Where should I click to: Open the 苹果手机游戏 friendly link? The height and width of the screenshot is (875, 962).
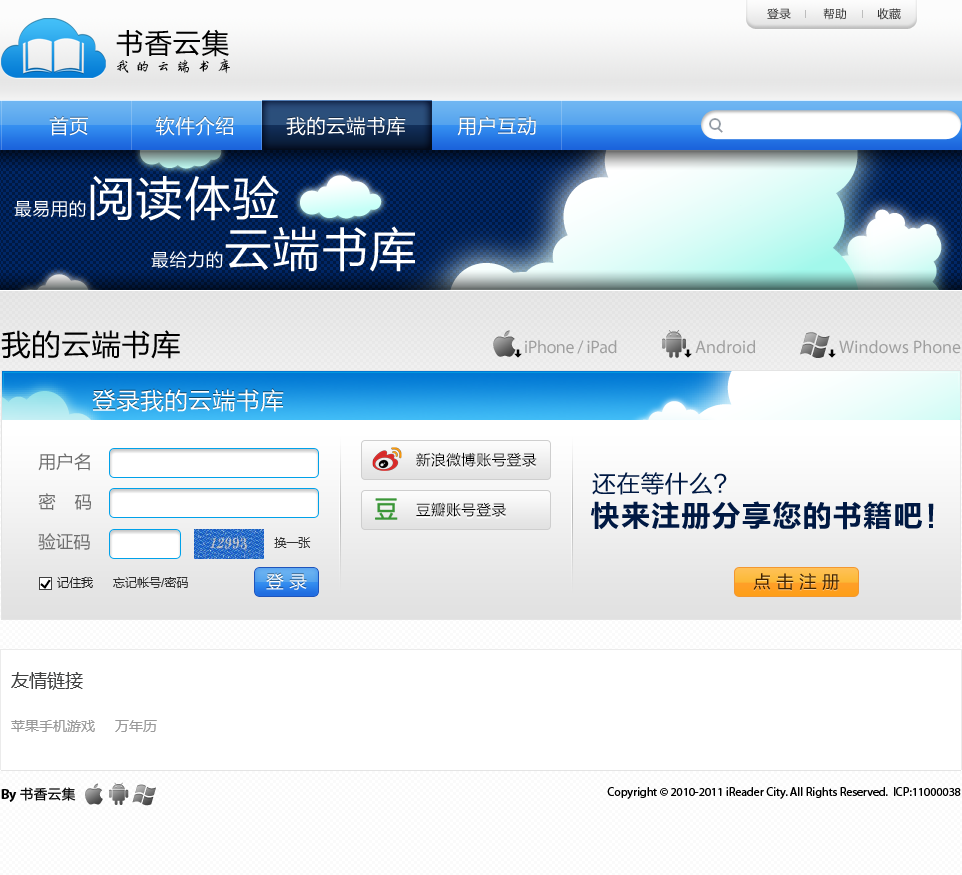53,726
